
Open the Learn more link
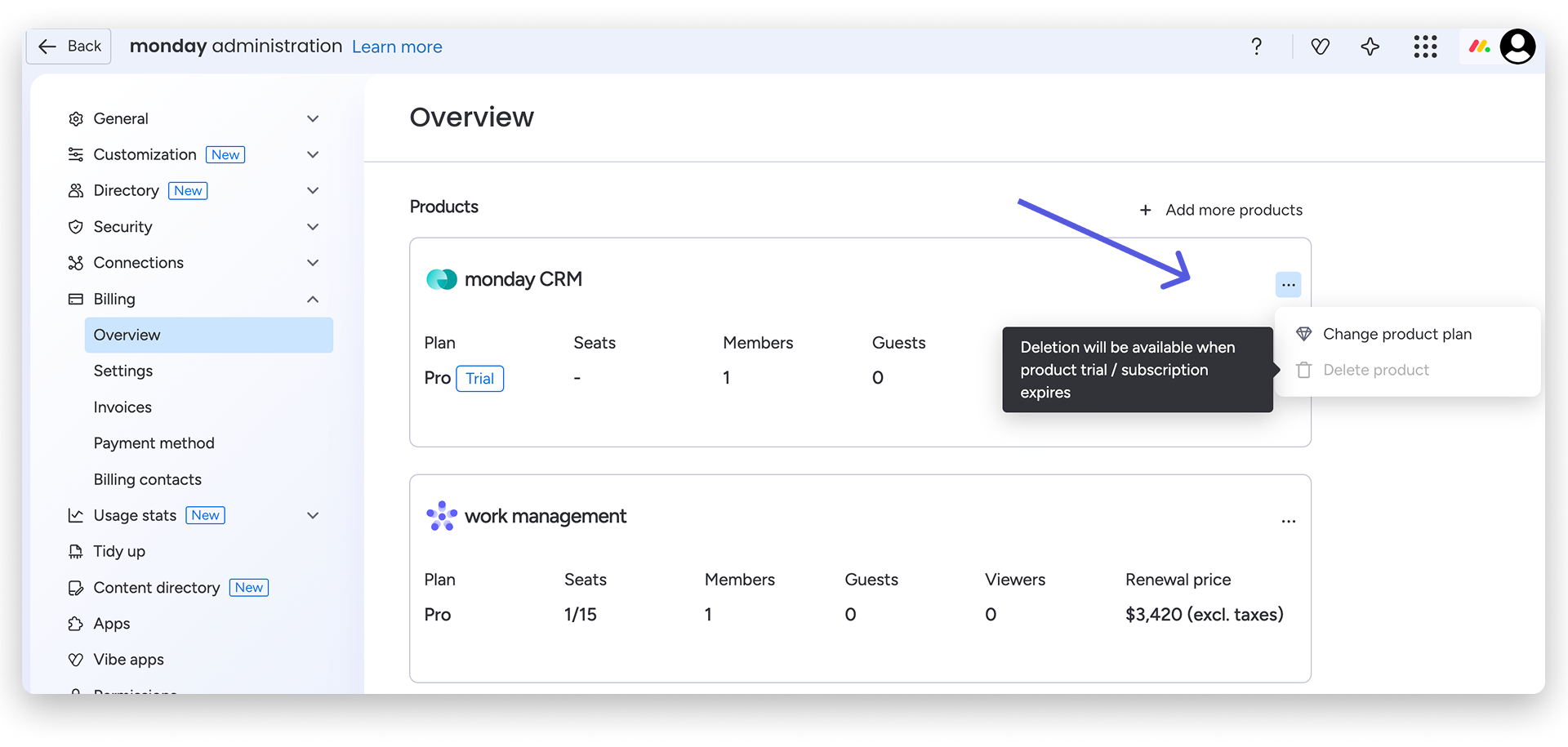pos(397,47)
